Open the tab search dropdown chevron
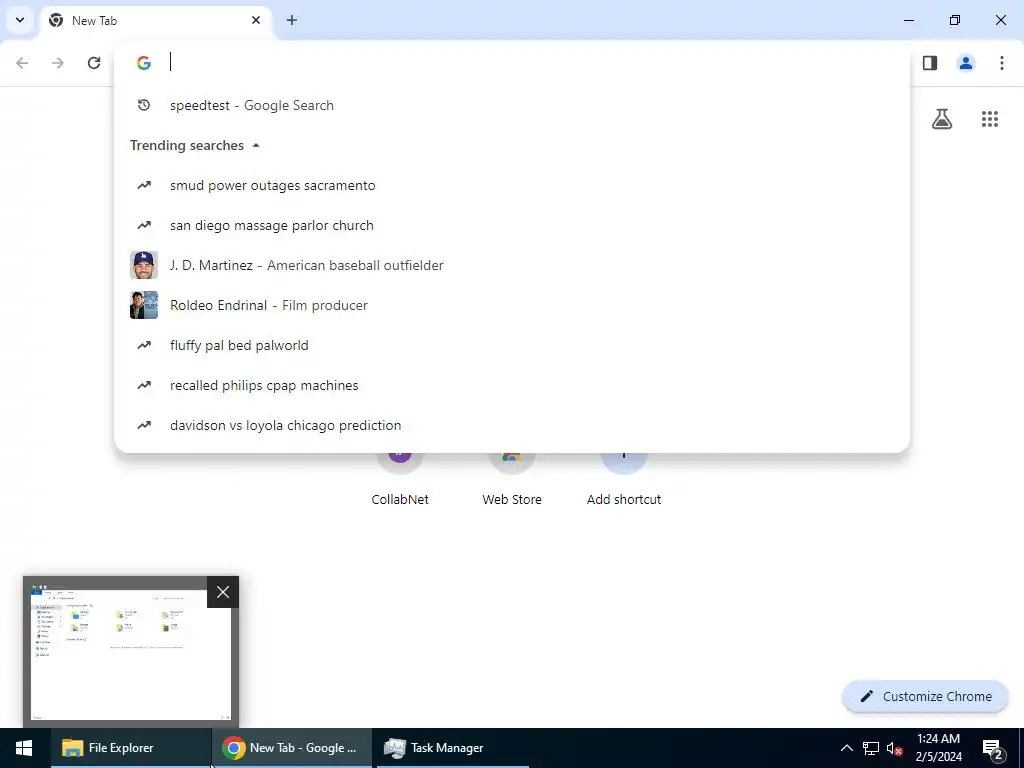 20,20
